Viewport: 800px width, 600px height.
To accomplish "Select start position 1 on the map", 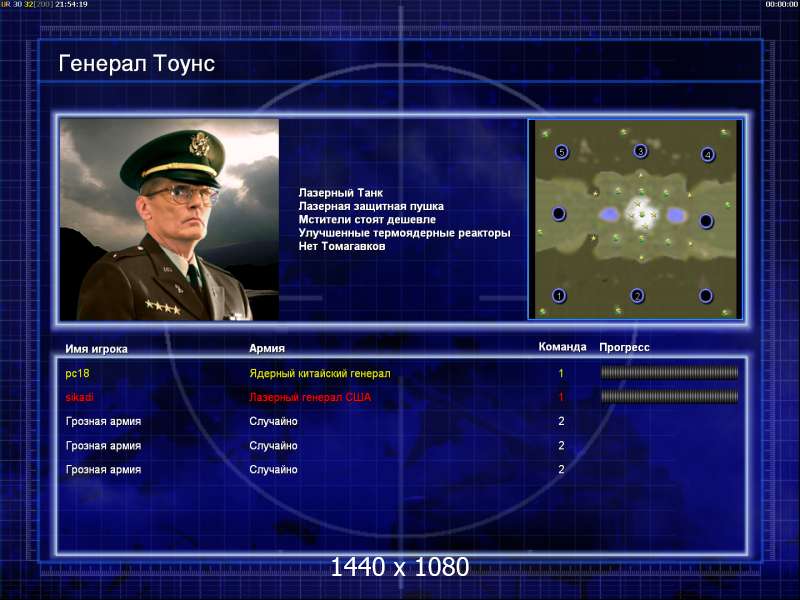I will (559, 295).
